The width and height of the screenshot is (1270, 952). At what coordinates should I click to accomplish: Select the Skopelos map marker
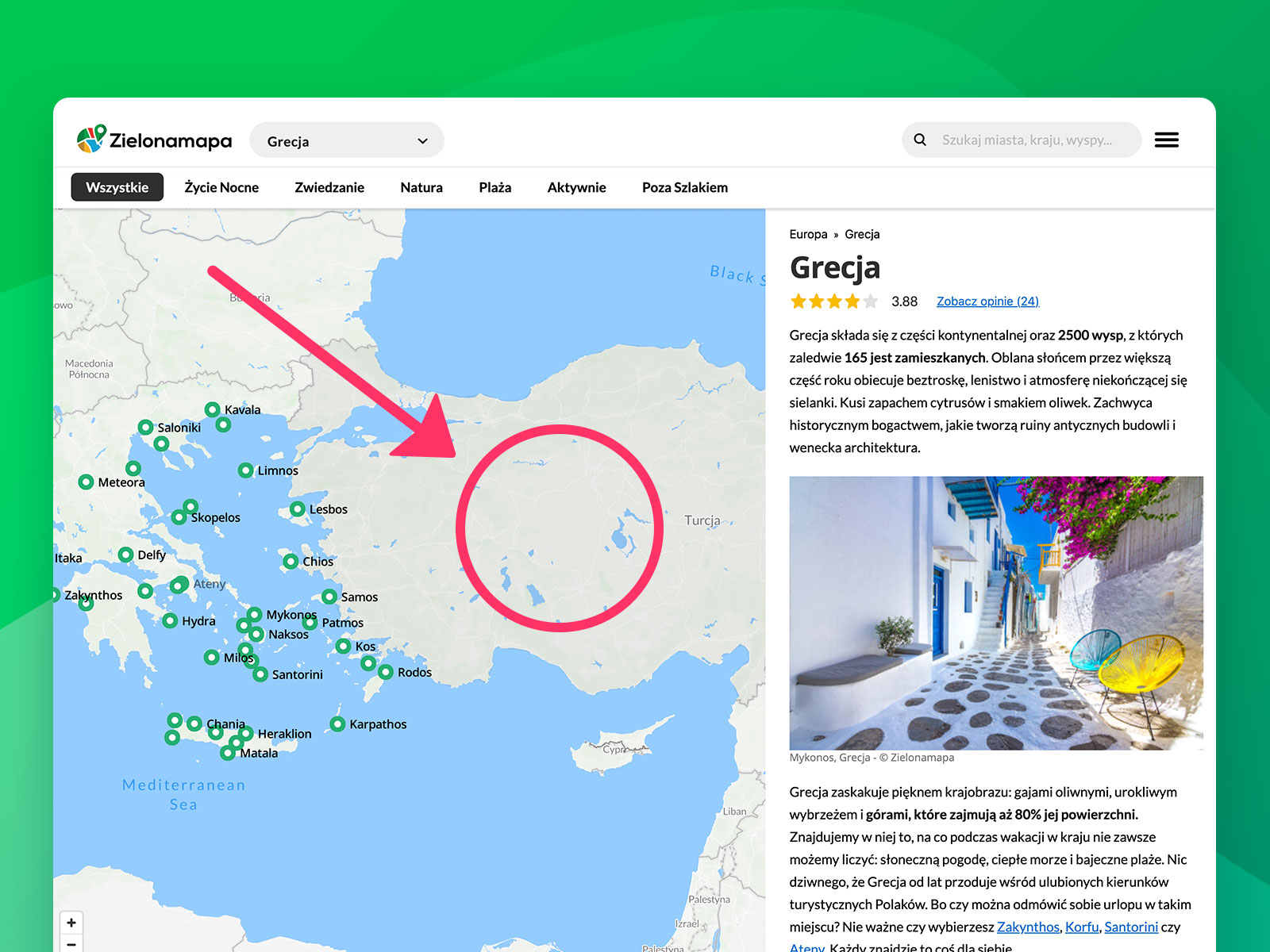coord(179,517)
